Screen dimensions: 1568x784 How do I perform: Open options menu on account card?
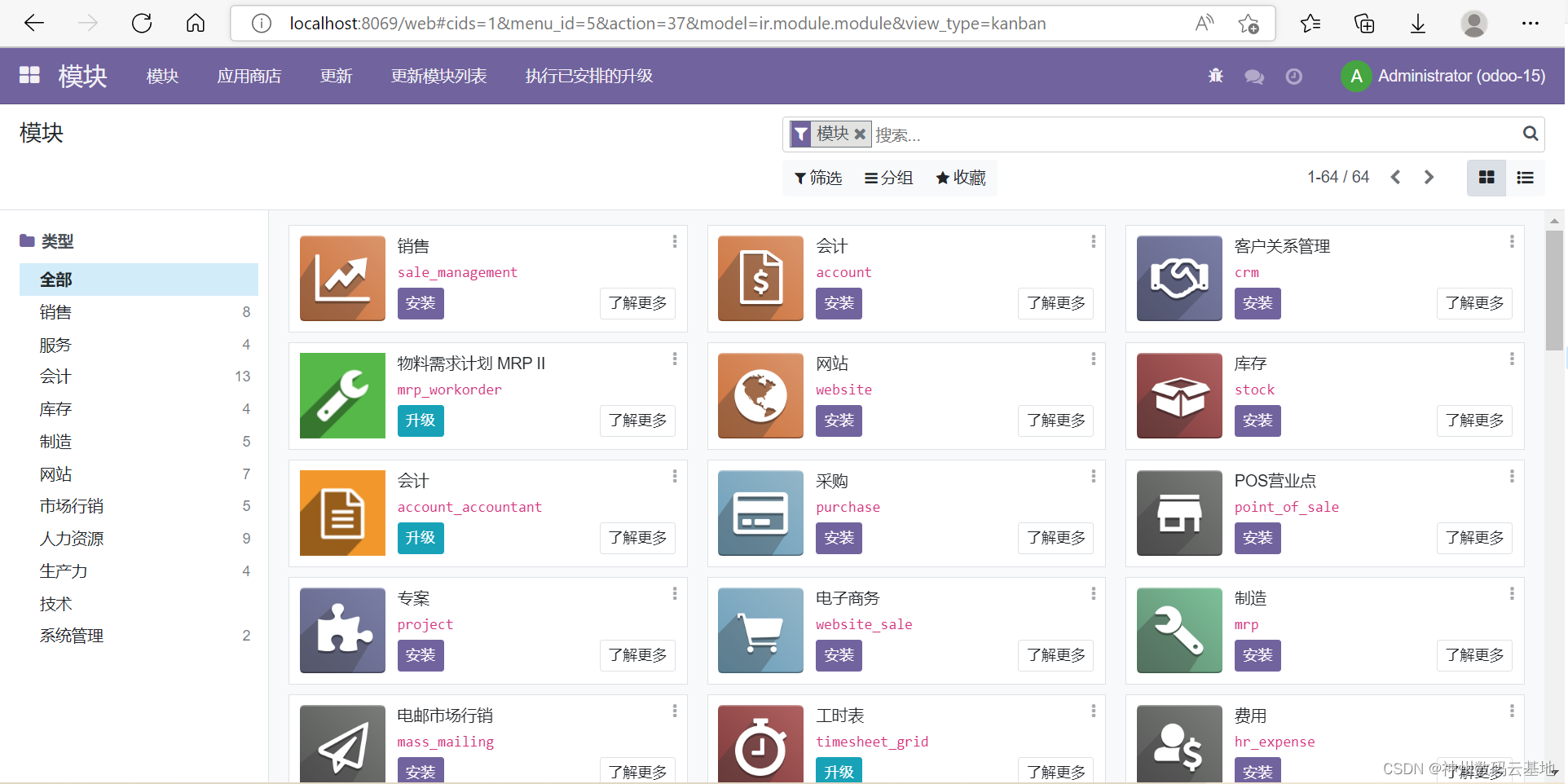coord(1093,241)
